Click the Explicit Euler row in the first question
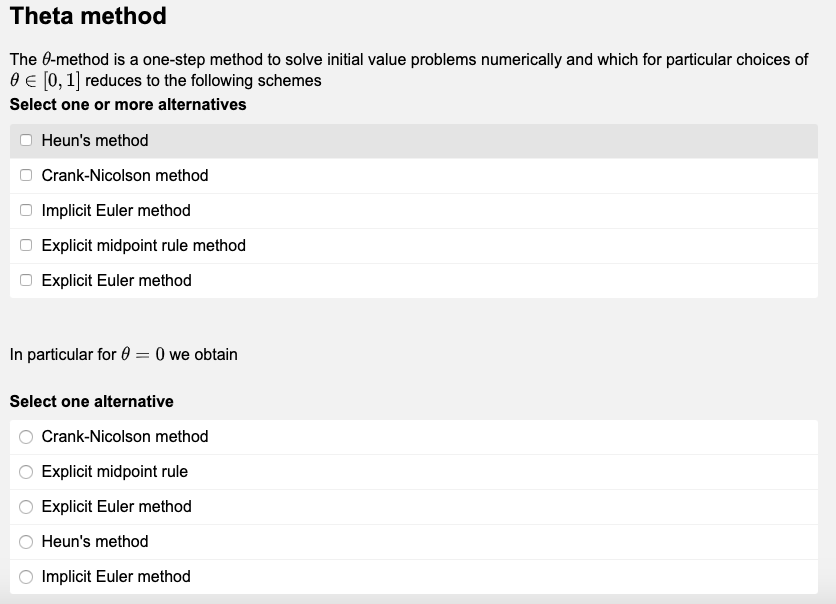 pos(400,281)
